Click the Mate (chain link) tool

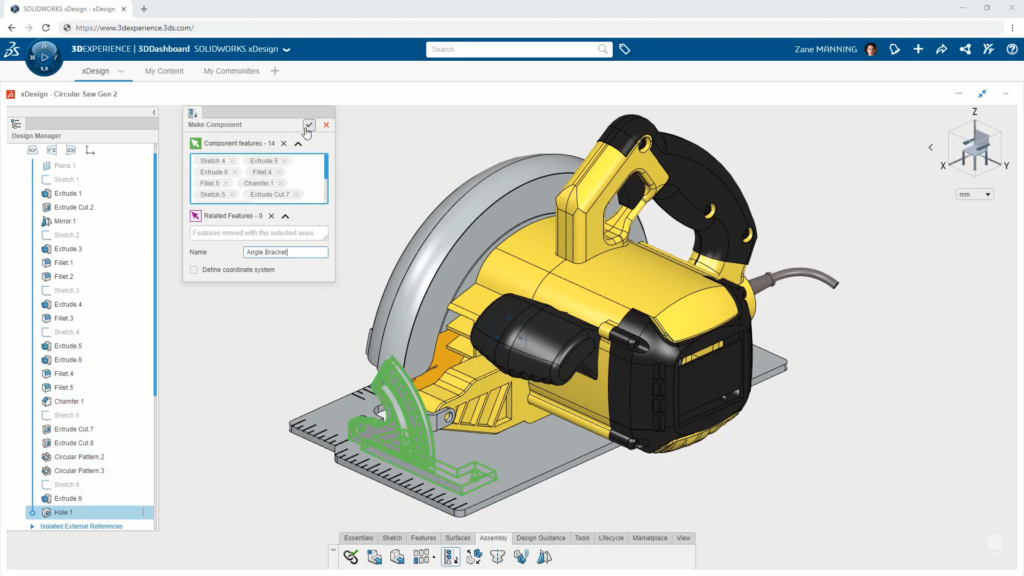351,557
